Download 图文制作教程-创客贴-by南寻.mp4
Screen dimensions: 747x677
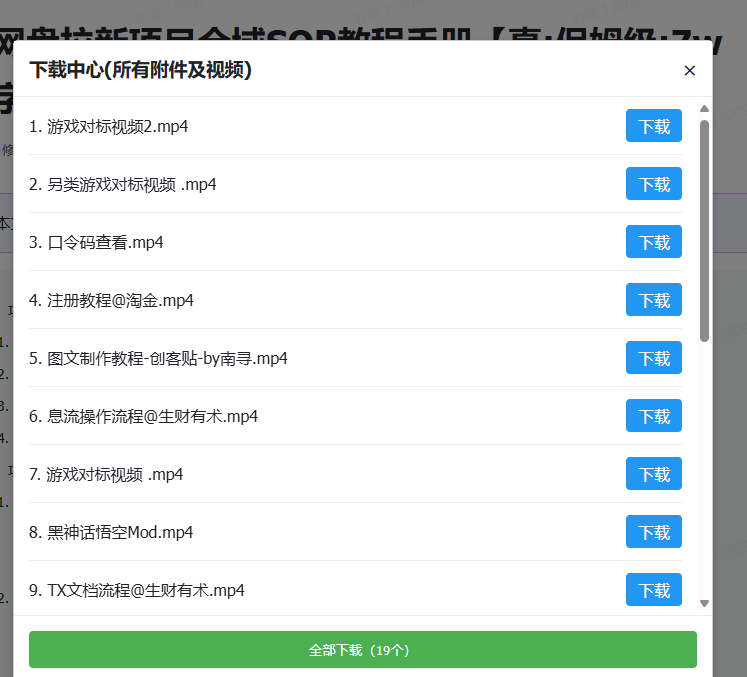(654, 358)
